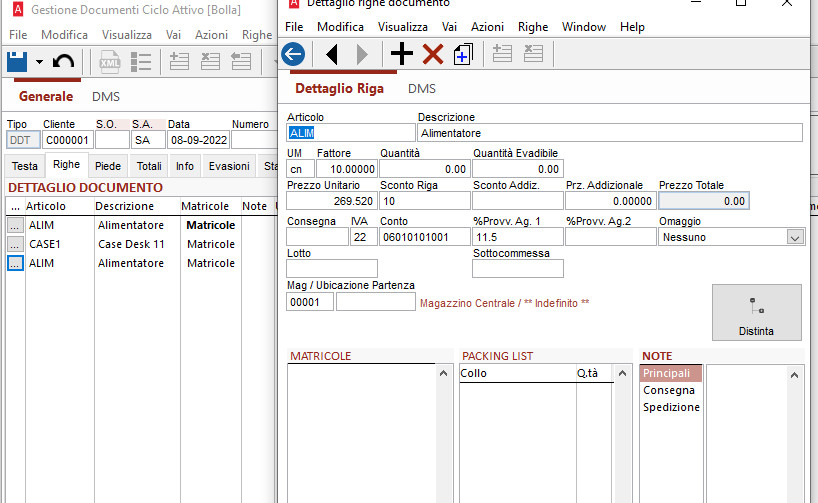
Task: Open the Save dropdown arrow
Action: 39,62
